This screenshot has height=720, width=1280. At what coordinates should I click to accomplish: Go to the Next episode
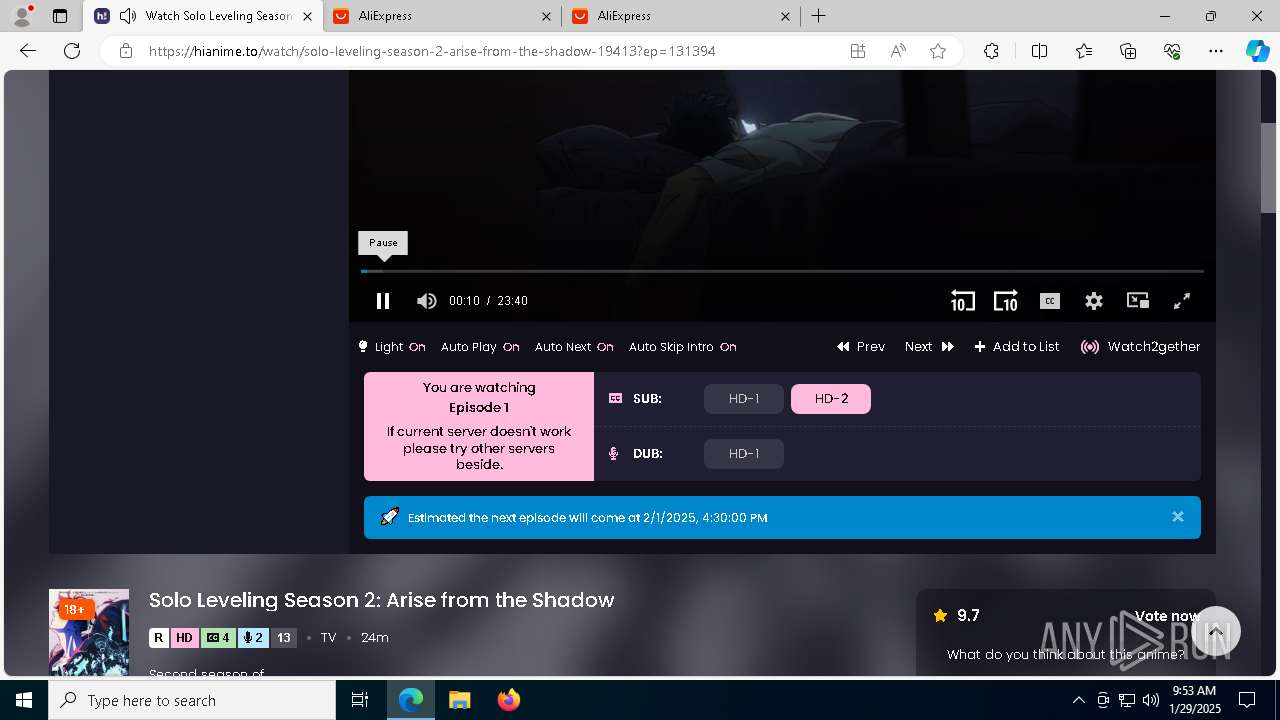click(929, 347)
